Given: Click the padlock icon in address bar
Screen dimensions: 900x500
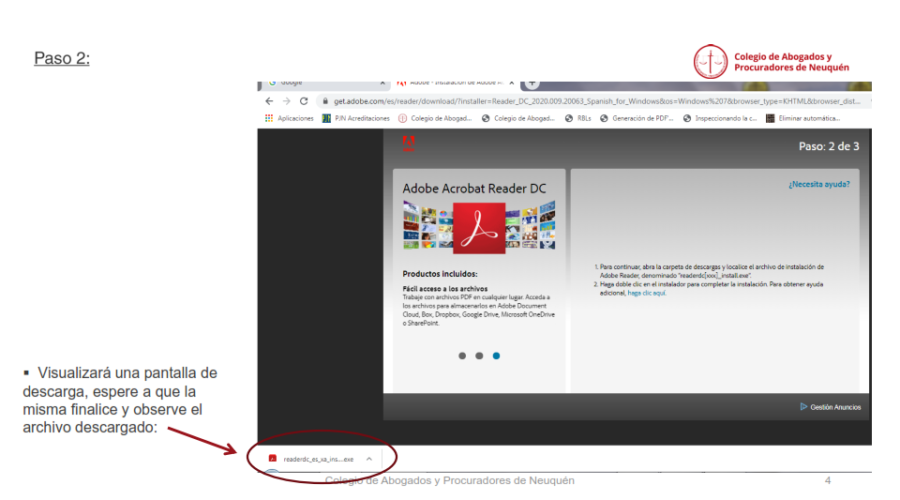Looking at the screenshot, I should [325, 101].
